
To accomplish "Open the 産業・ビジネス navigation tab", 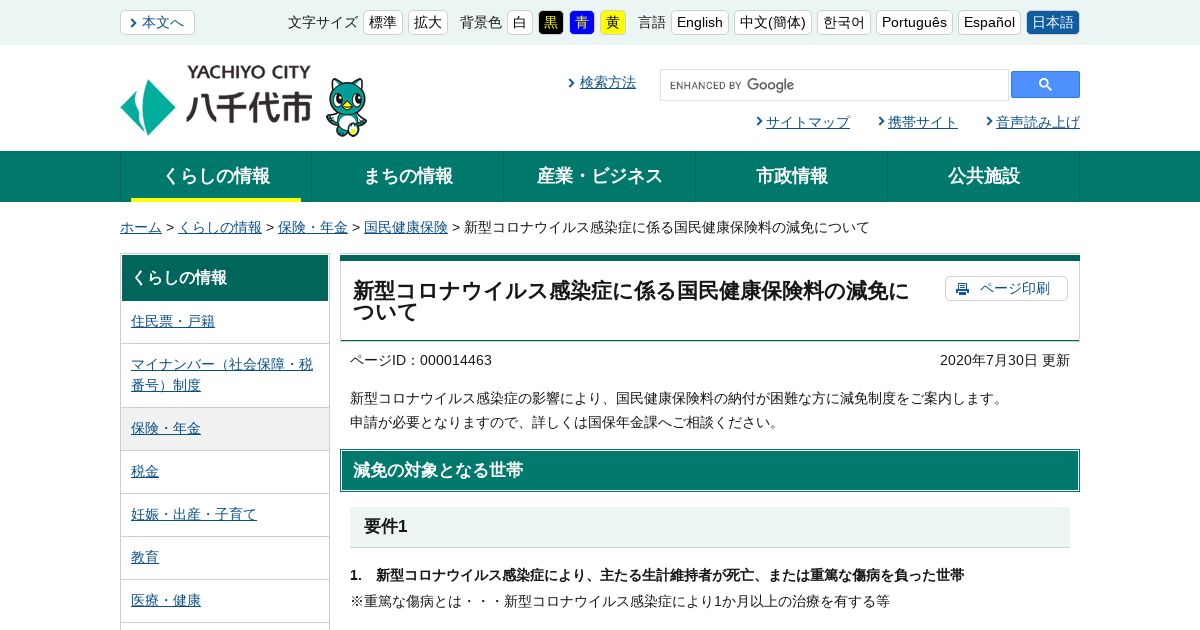I will (600, 176).
